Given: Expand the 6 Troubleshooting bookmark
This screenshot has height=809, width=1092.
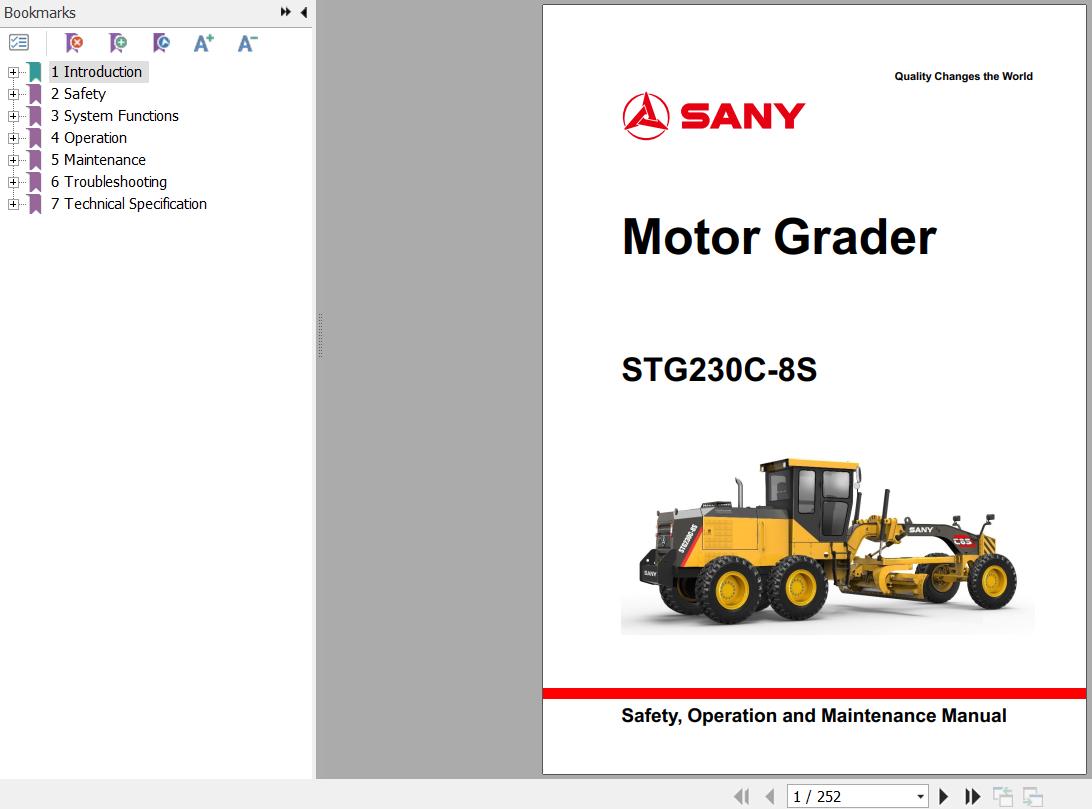Looking at the screenshot, I should [13, 182].
